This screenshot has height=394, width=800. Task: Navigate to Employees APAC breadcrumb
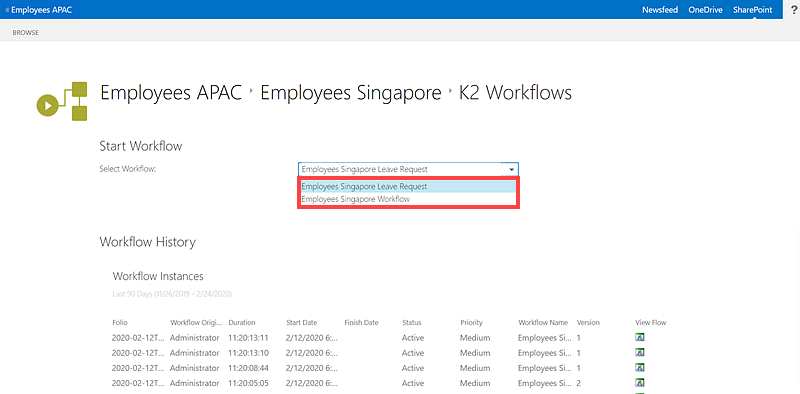(171, 93)
